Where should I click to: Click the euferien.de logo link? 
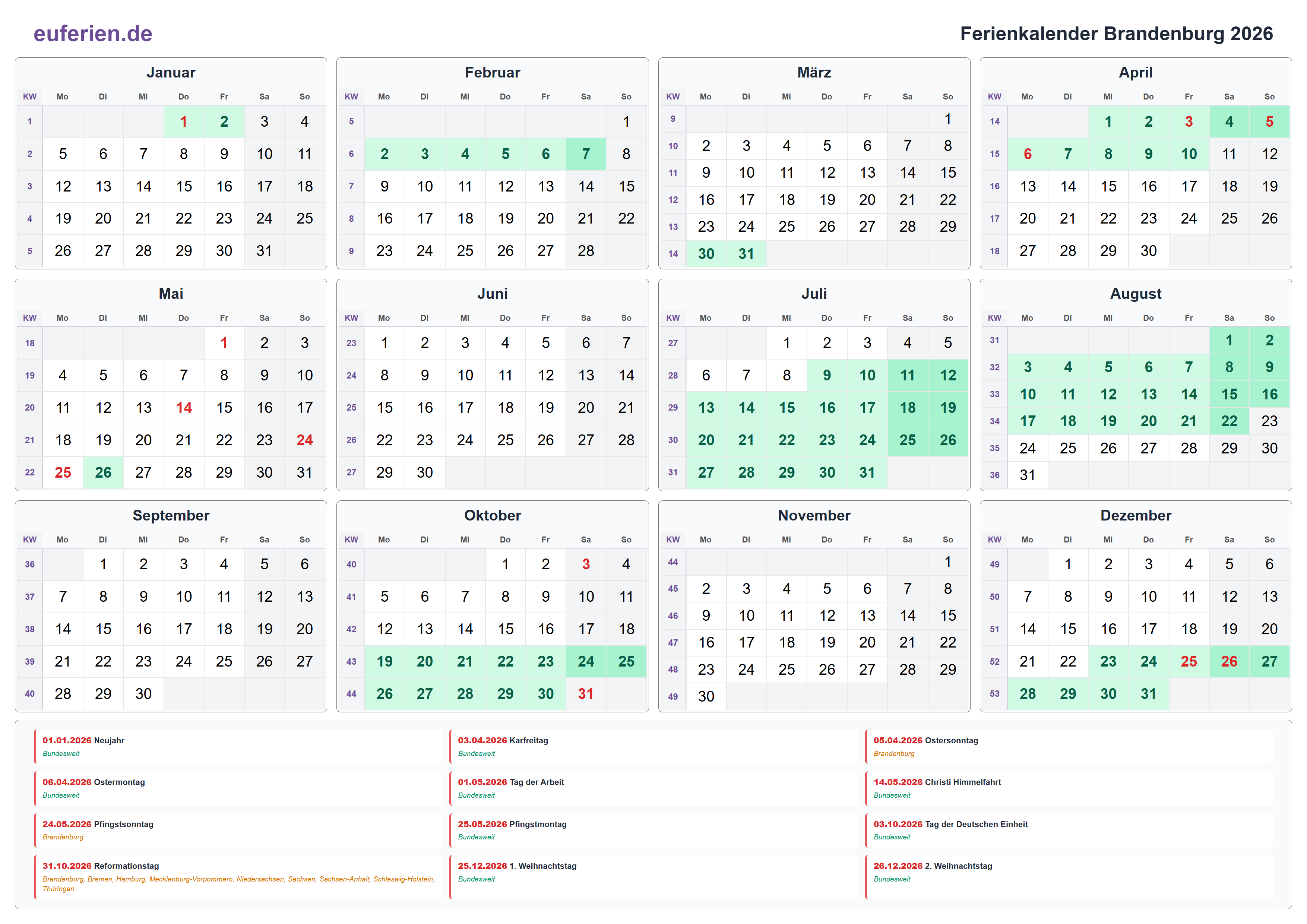[93, 34]
